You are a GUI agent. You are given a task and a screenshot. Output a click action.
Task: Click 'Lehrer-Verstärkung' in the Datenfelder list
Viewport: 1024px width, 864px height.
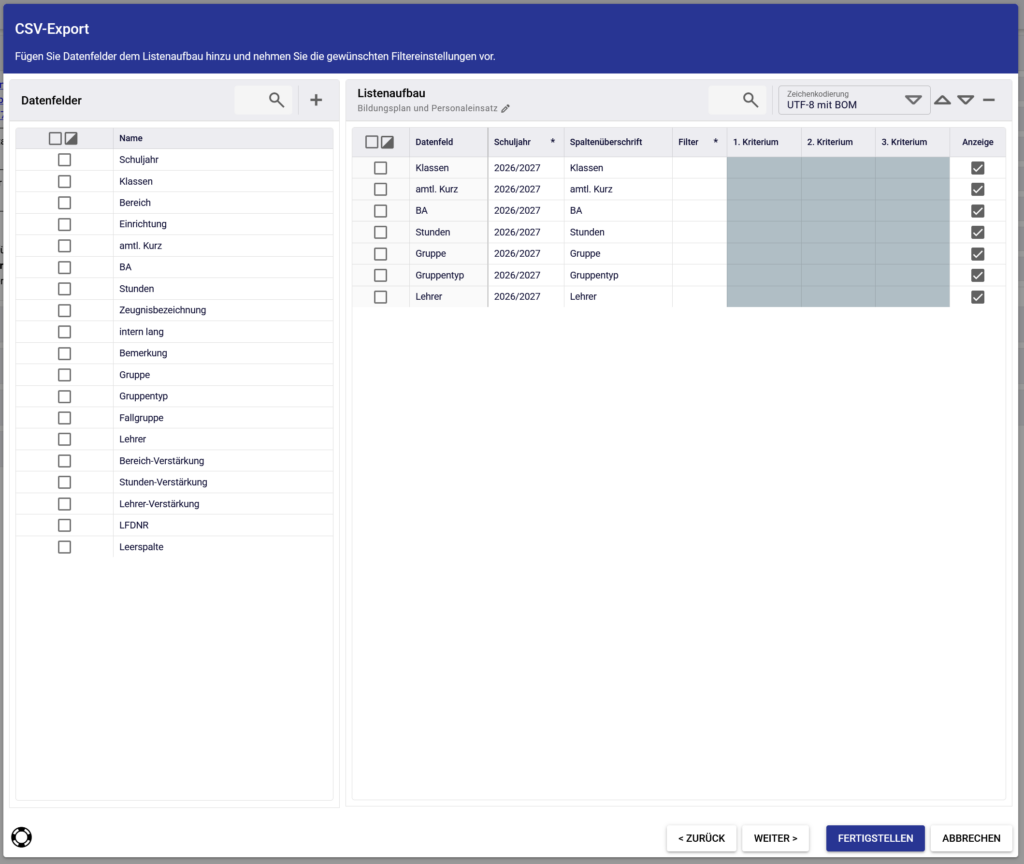[x=159, y=504]
